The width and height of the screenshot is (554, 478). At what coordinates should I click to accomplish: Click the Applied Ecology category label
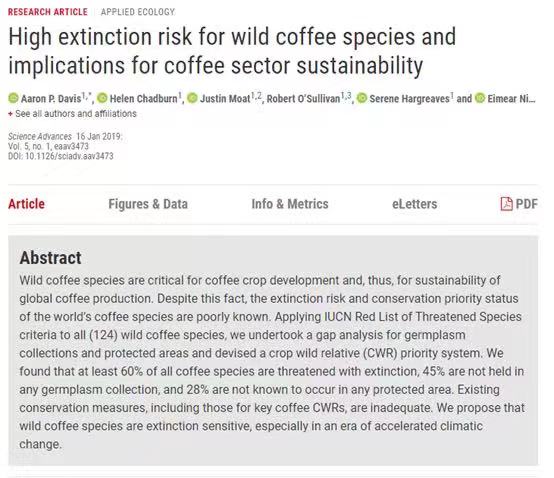(138, 12)
